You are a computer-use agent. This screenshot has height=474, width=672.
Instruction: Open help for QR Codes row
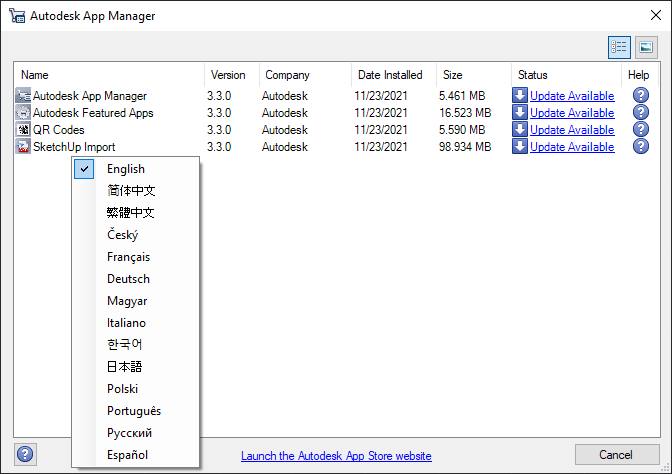click(x=641, y=130)
